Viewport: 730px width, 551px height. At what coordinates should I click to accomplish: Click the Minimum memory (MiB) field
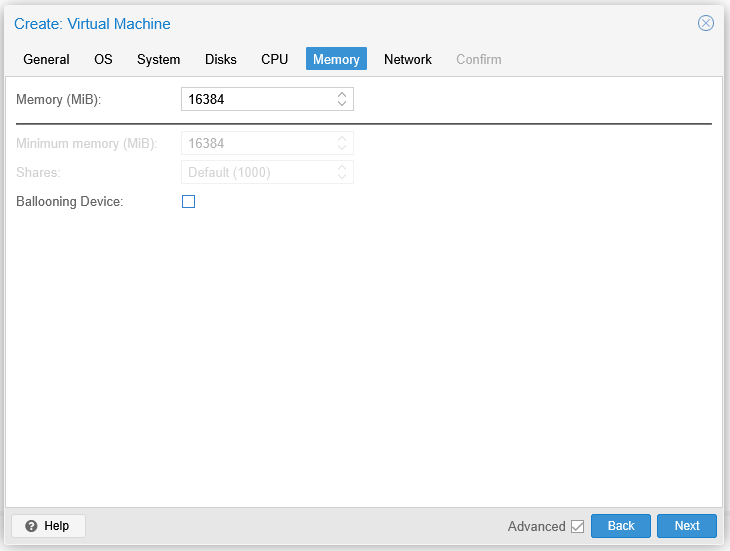point(257,143)
